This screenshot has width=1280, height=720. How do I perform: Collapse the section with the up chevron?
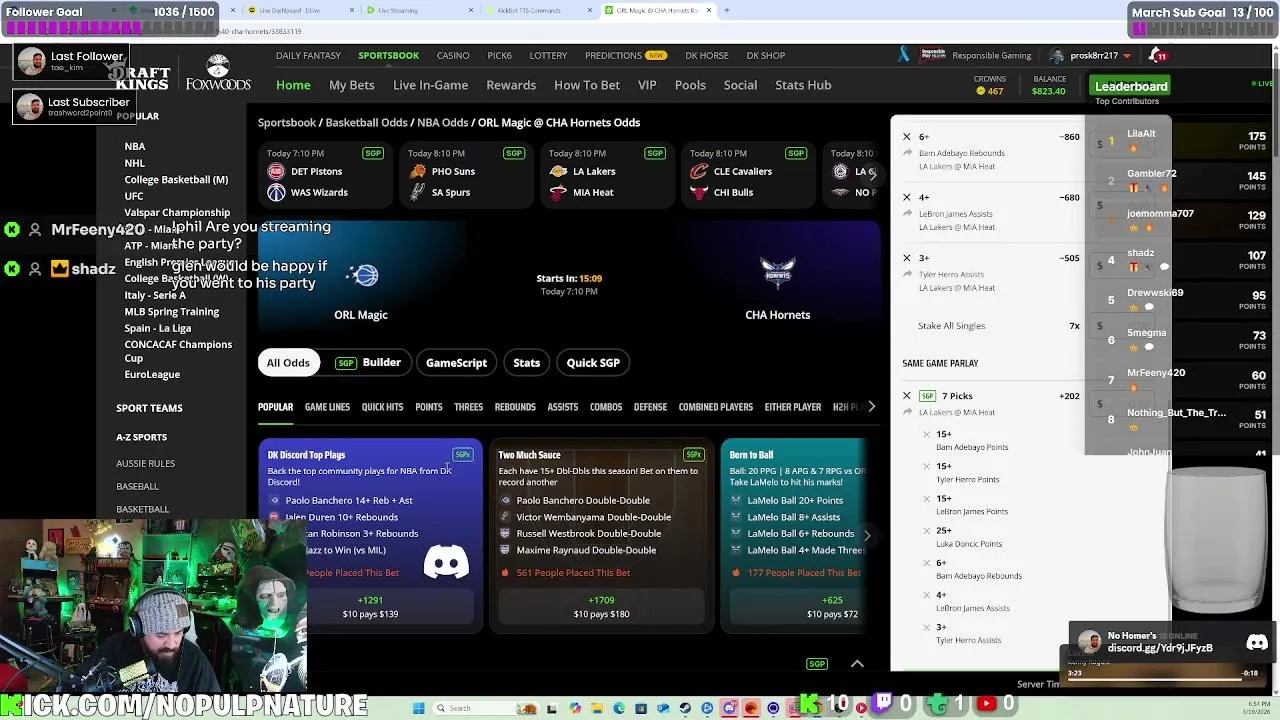pos(857,664)
